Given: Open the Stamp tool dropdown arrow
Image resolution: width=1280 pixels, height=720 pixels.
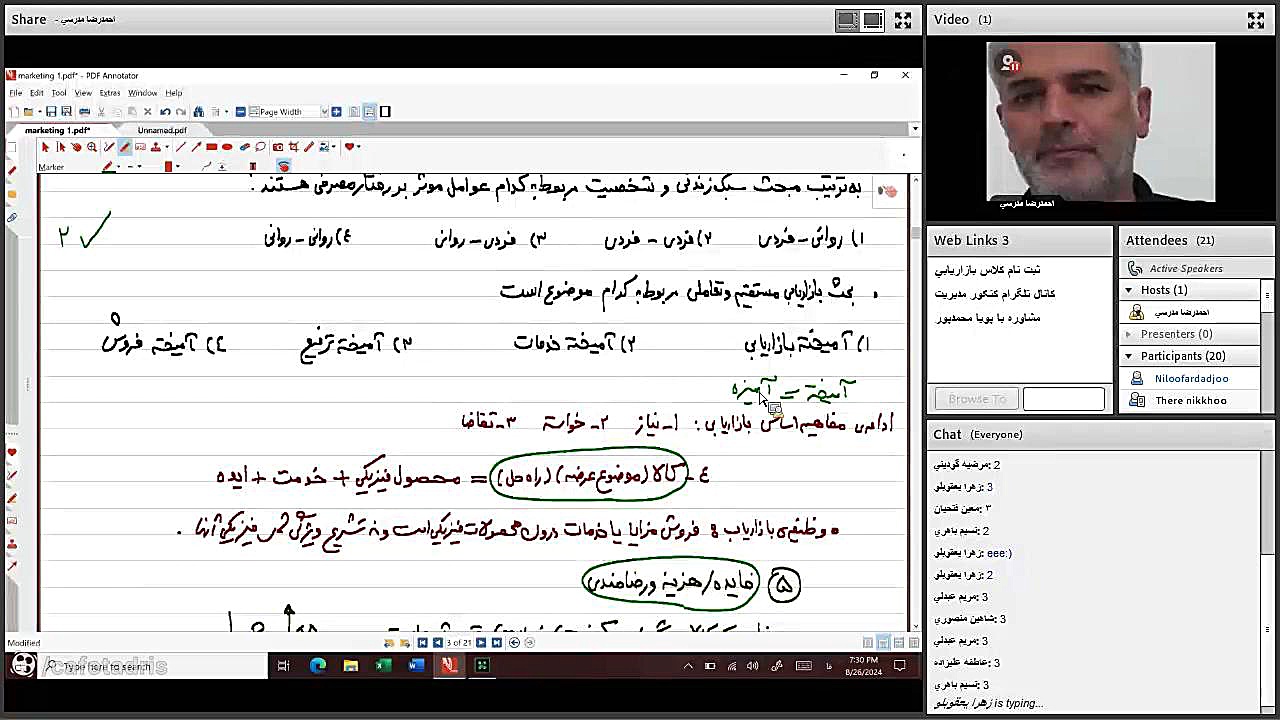Looking at the screenshot, I should (x=167, y=148).
